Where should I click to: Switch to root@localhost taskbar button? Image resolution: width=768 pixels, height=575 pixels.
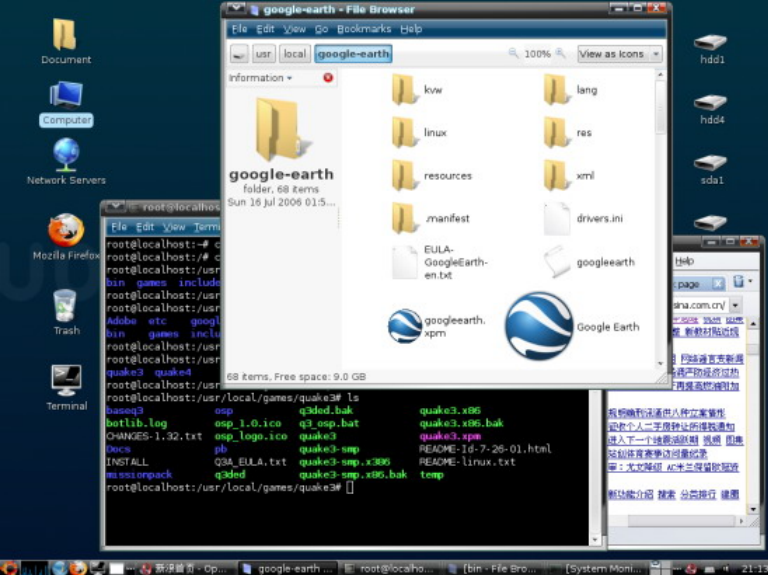pyautogui.click(x=389, y=569)
